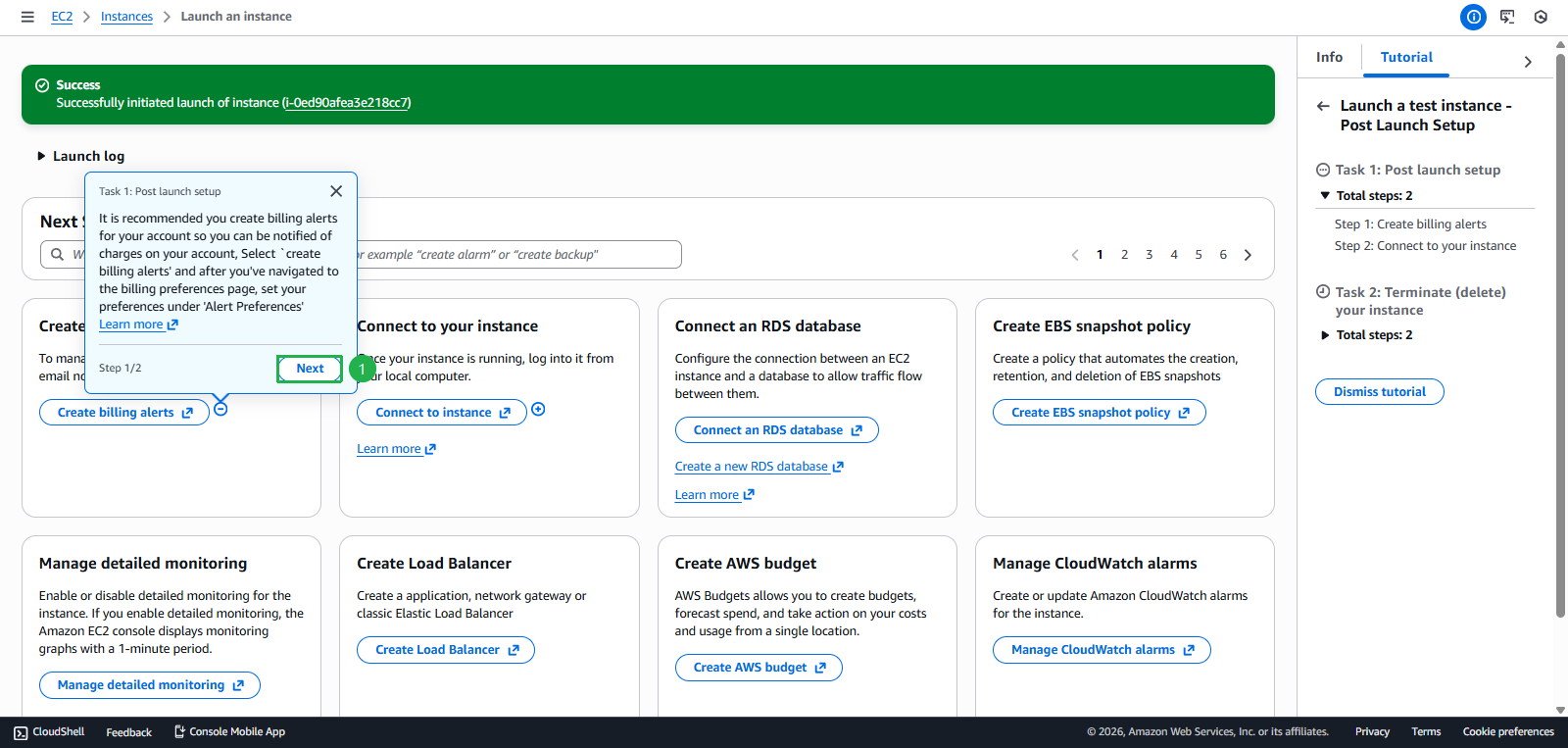The height and width of the screenshot is (748, 1568).
Task: Click the plus hotspot next to Connect to instance
Action: click(538, 410)
